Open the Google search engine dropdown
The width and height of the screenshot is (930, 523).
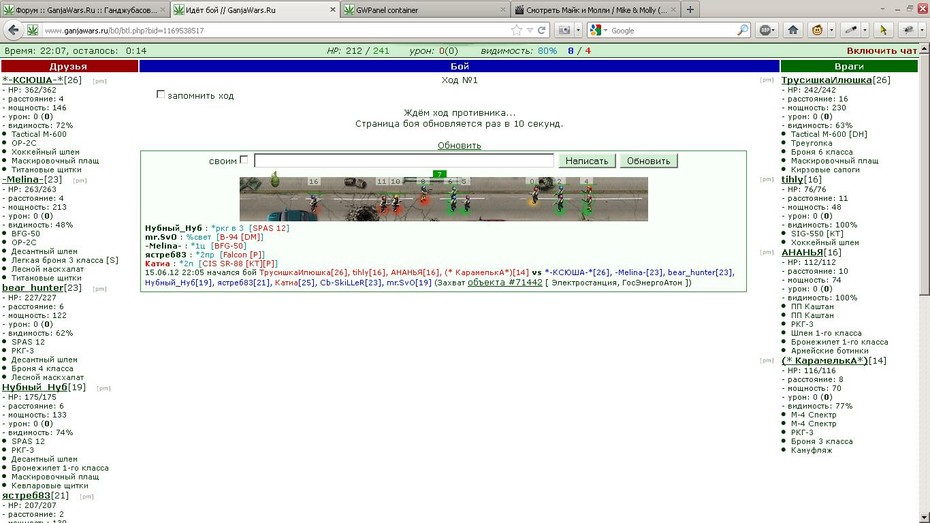click(x=598, y=30)
